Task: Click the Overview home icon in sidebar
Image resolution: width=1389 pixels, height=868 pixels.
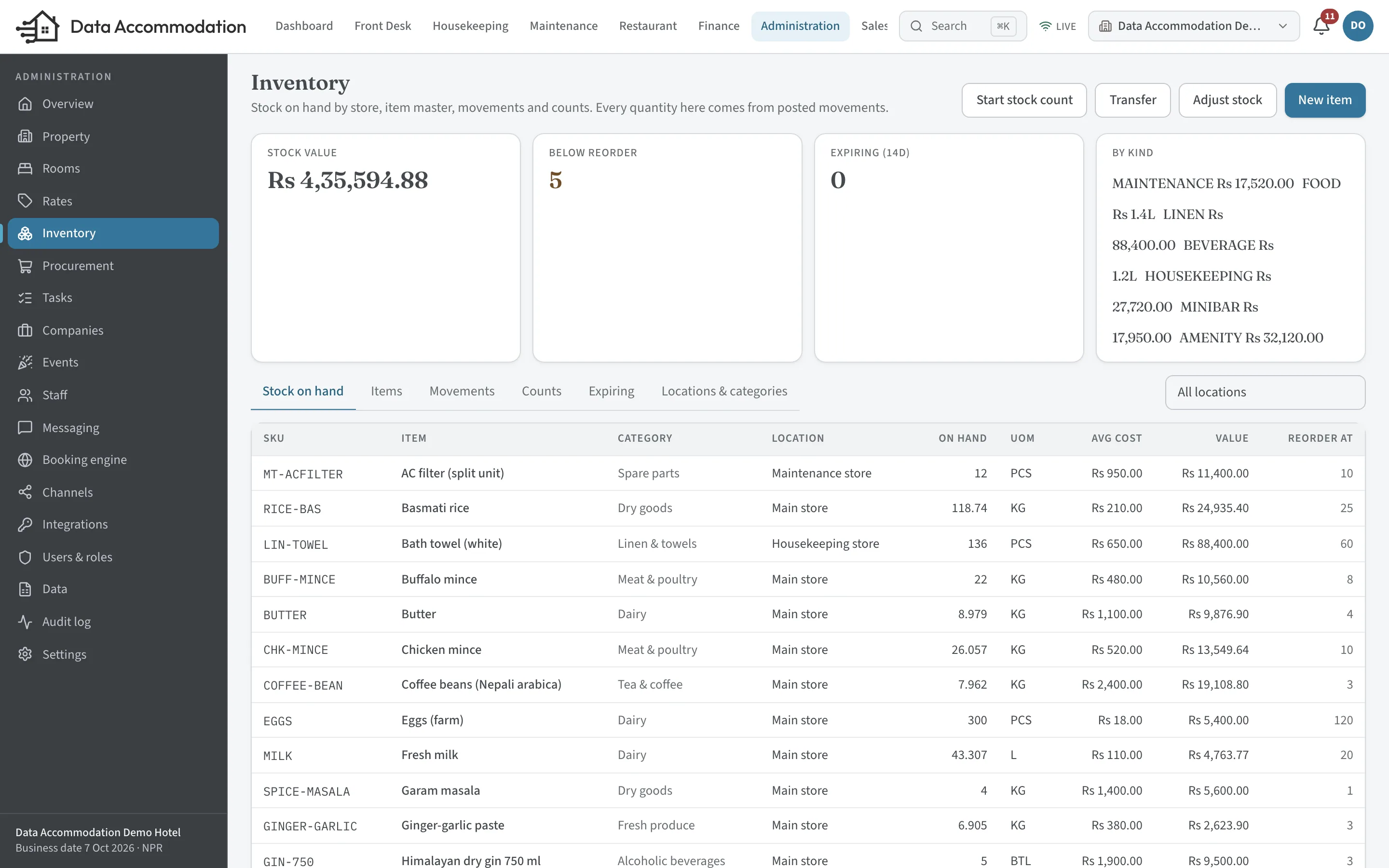Action: [25, 104]
